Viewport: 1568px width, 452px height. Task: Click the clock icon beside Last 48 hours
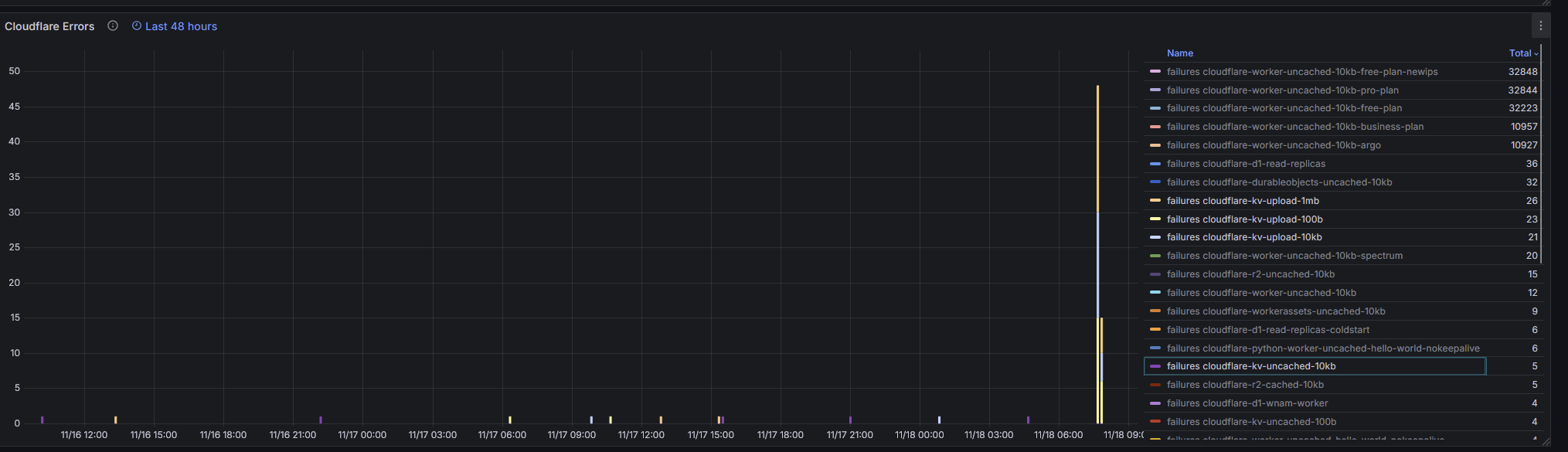(x=137, y=25)
